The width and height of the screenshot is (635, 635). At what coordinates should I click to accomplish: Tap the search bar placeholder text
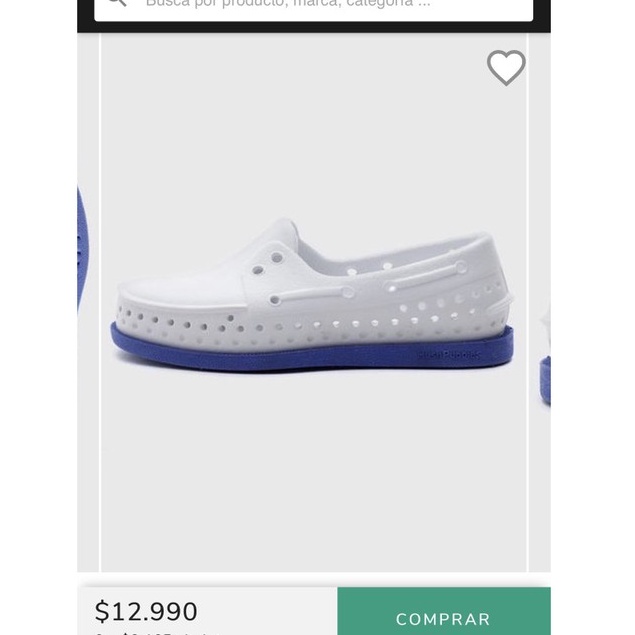pos(288,4)
